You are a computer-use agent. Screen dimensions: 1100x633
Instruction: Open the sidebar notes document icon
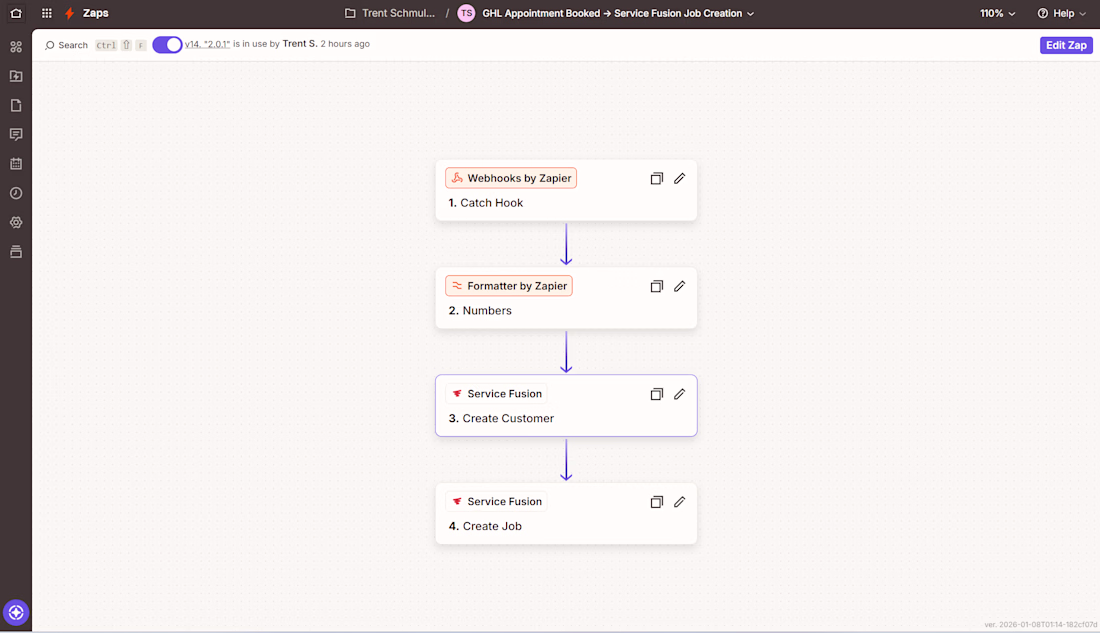coord(16,105)
